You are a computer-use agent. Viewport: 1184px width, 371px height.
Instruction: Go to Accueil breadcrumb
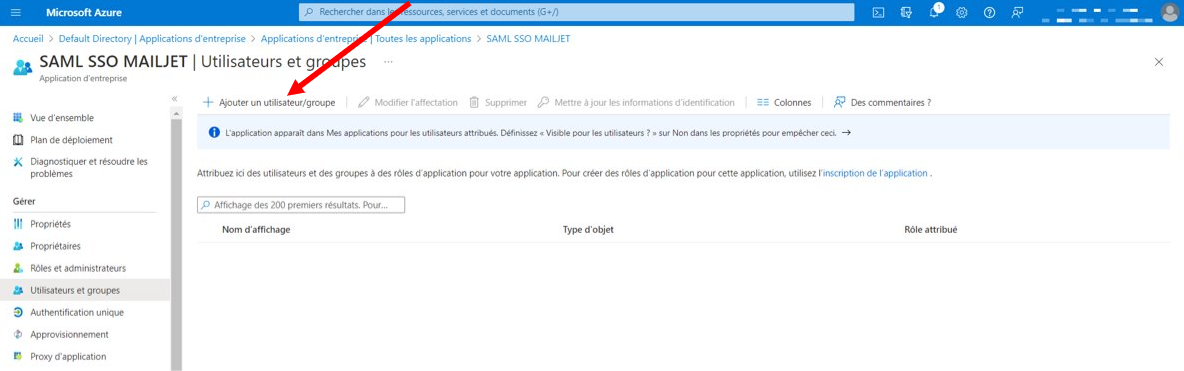click(28, 39)
